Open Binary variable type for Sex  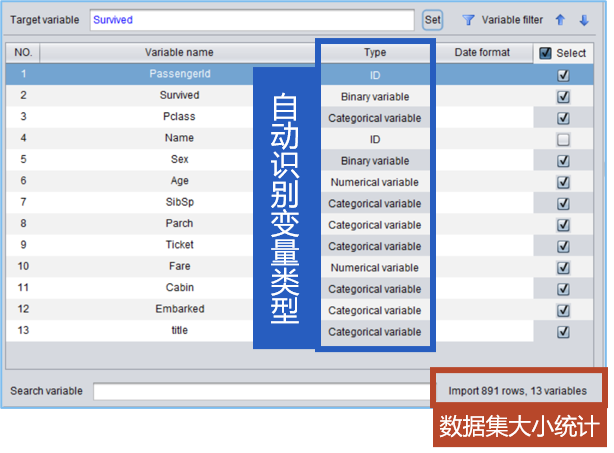point(375,161)
